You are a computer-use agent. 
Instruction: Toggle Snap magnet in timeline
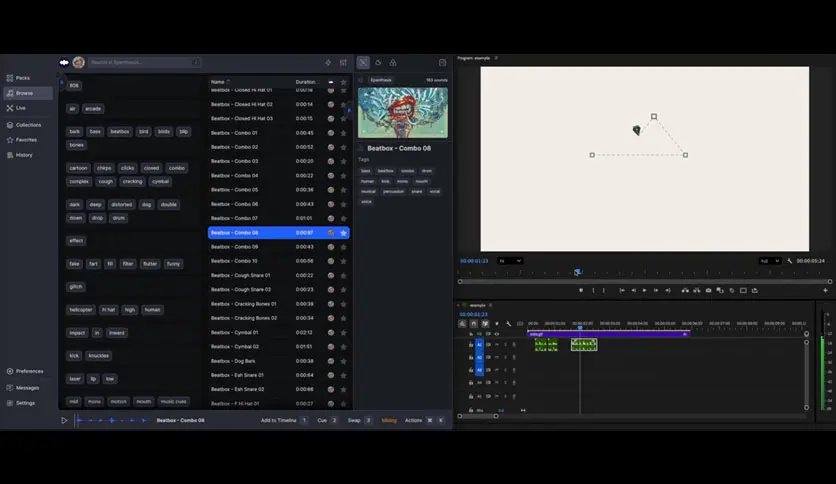pyautogui.click(x=473, y=324)
